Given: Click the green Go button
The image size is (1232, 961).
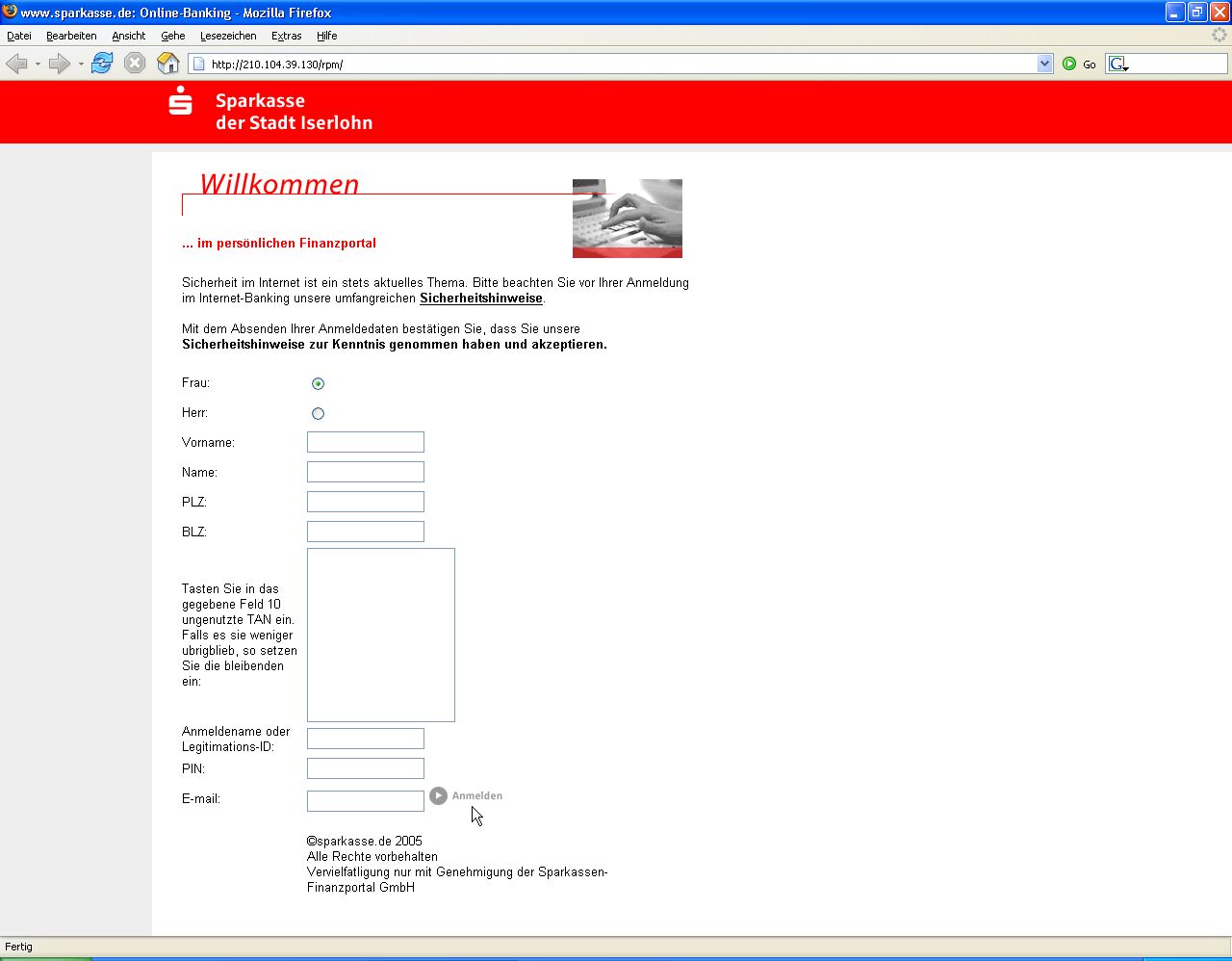Looking at the screenshot, I should (x=1079, y=65).
